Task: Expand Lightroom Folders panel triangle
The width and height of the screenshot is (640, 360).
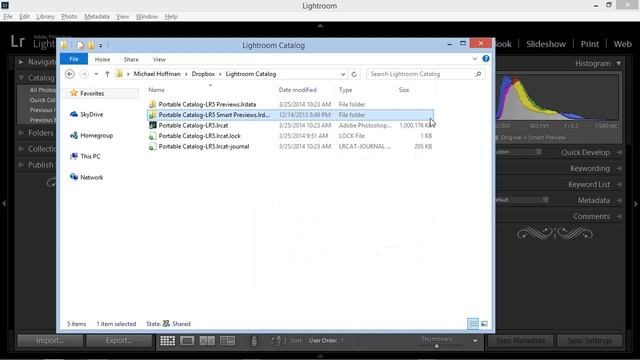Action: (20, 133)
